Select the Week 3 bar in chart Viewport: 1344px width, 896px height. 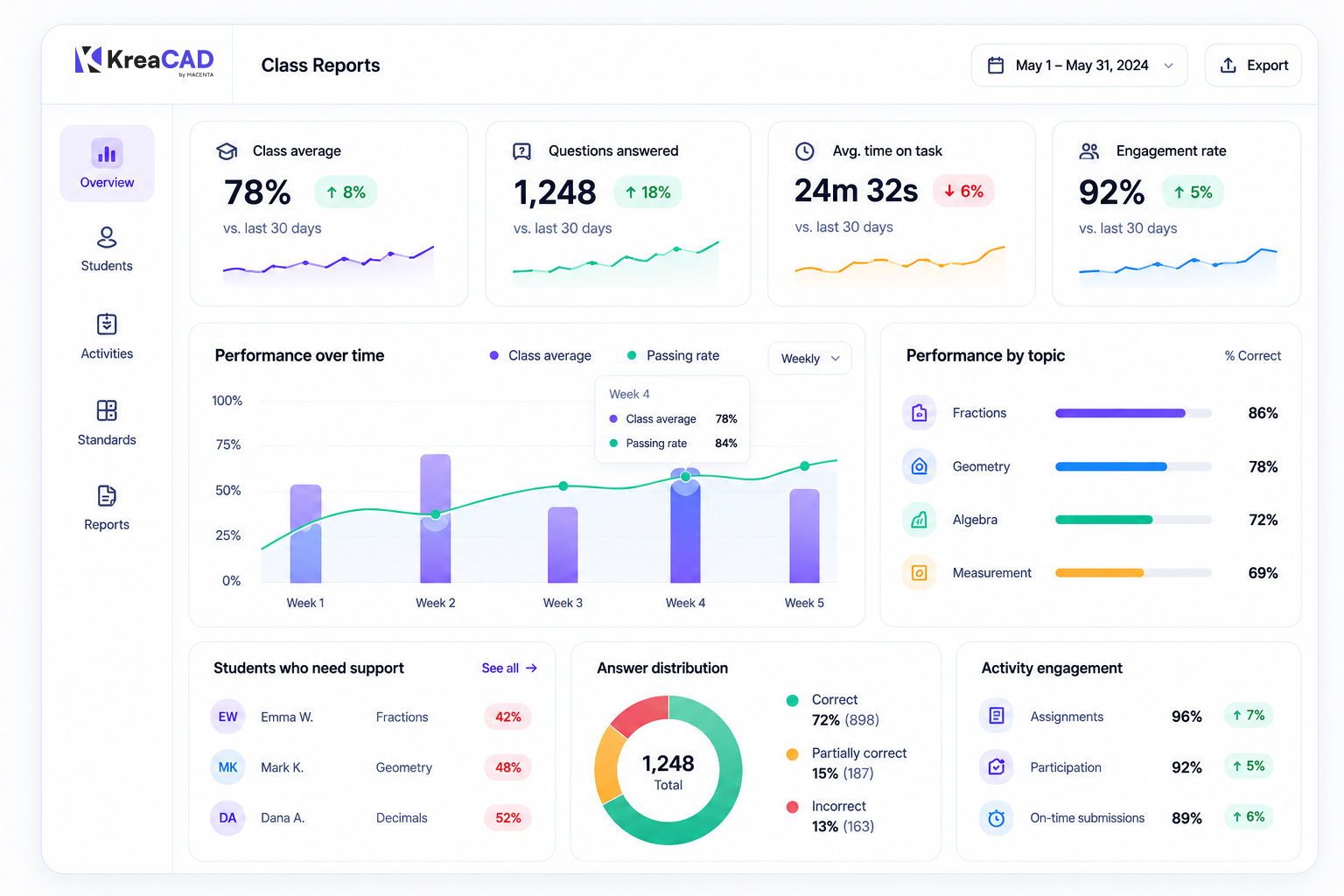tap(563, 544)
